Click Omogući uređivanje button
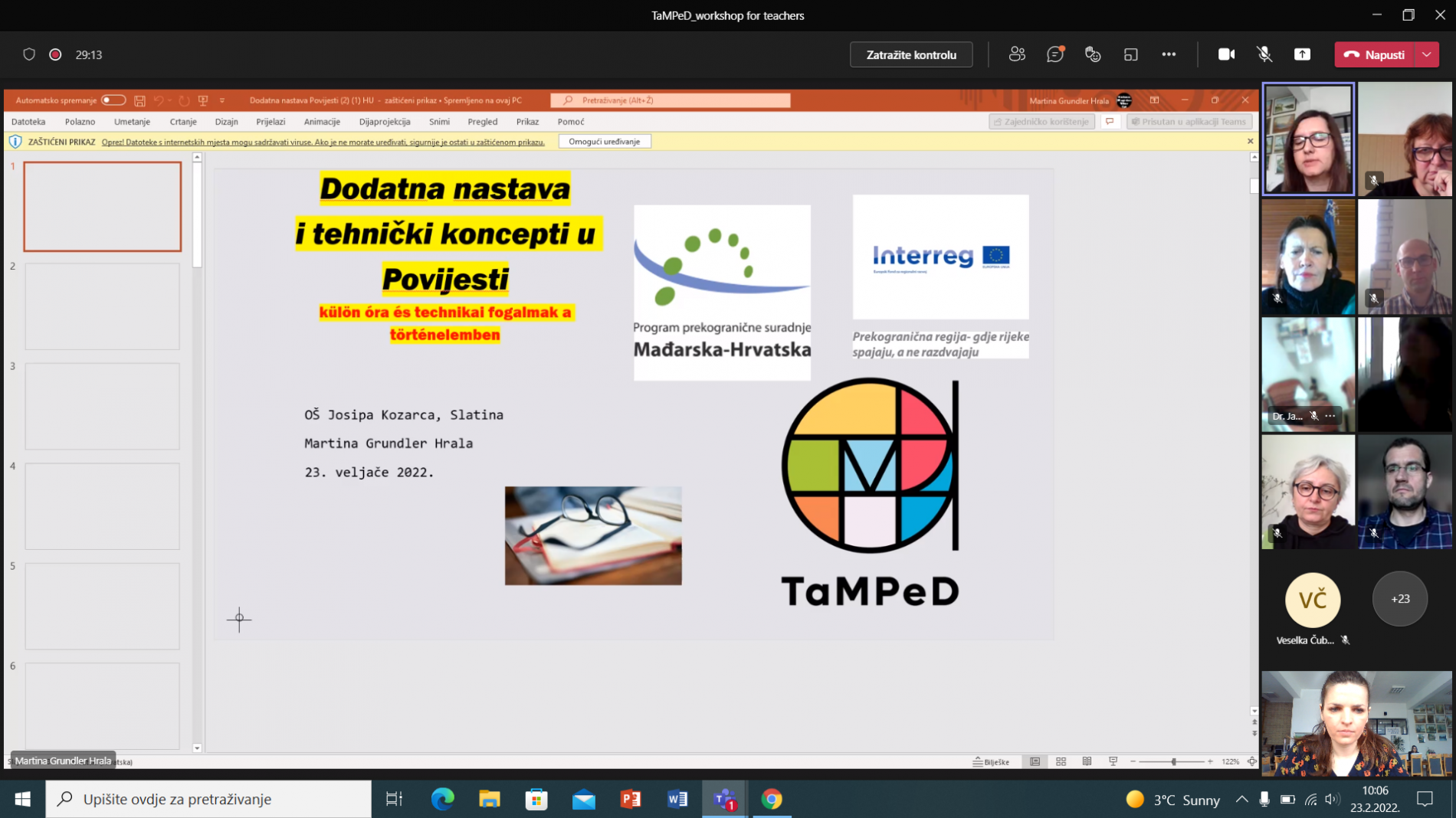1456x818 pixels. 605,142
